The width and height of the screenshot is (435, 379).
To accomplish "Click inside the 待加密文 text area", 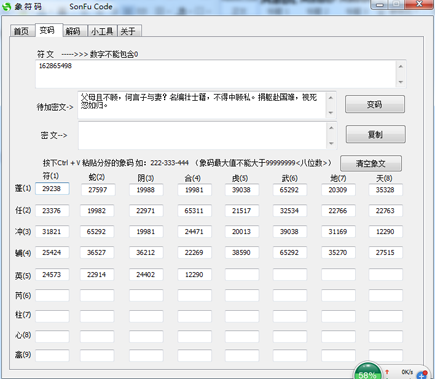I will click(x=202, y=105).
